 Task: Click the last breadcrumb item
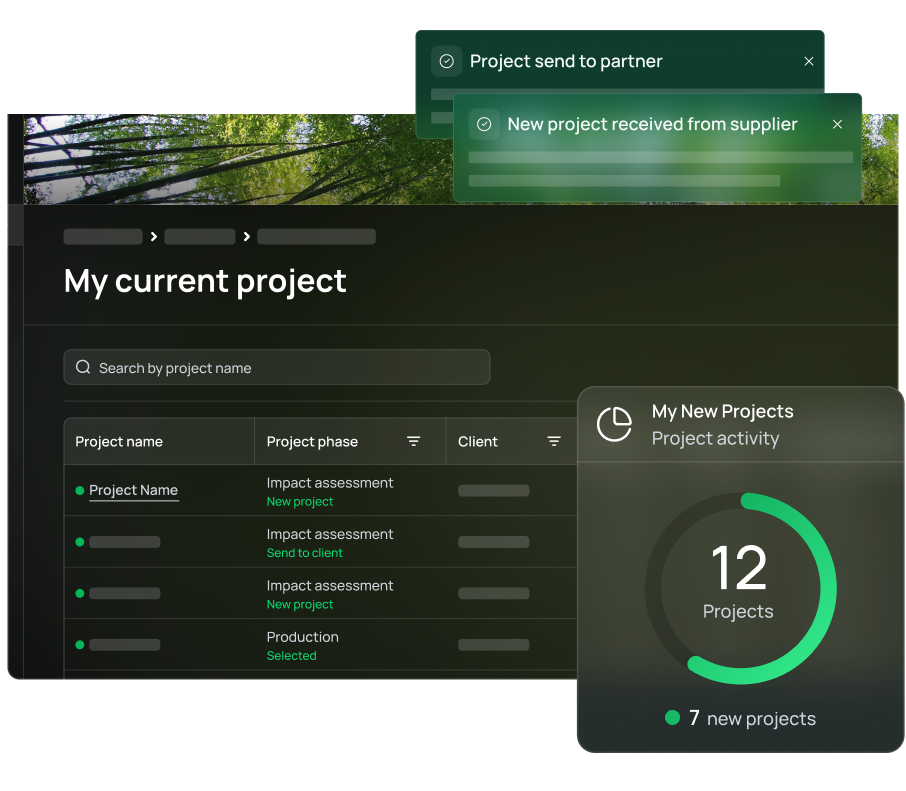click(x=316, y=237)
